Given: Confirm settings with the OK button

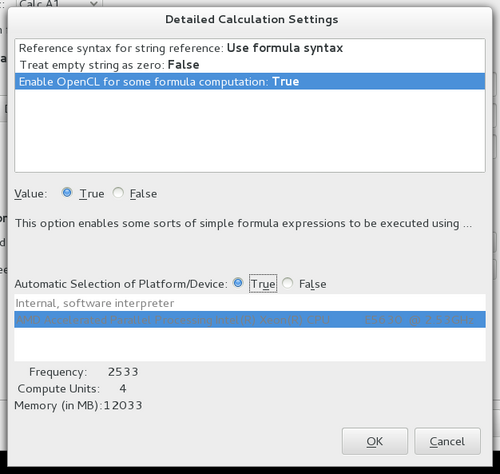Looking at the screenshot, I should [375, 441].
